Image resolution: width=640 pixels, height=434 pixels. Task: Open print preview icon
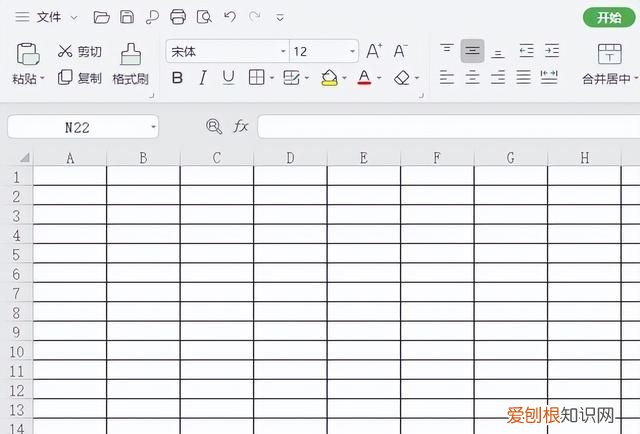[204, 17]
